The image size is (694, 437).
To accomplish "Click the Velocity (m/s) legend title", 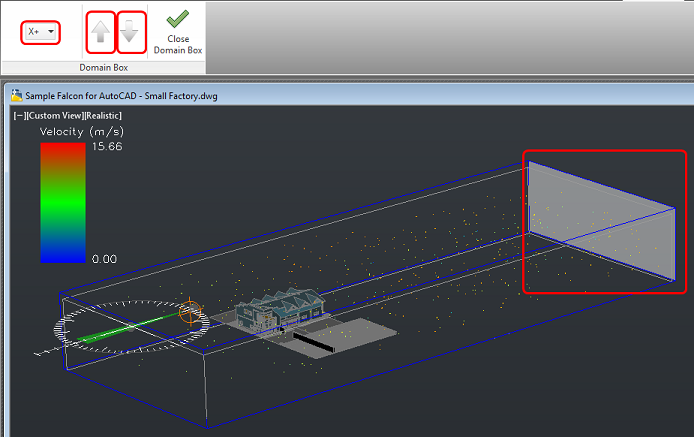I will [82, 131].
